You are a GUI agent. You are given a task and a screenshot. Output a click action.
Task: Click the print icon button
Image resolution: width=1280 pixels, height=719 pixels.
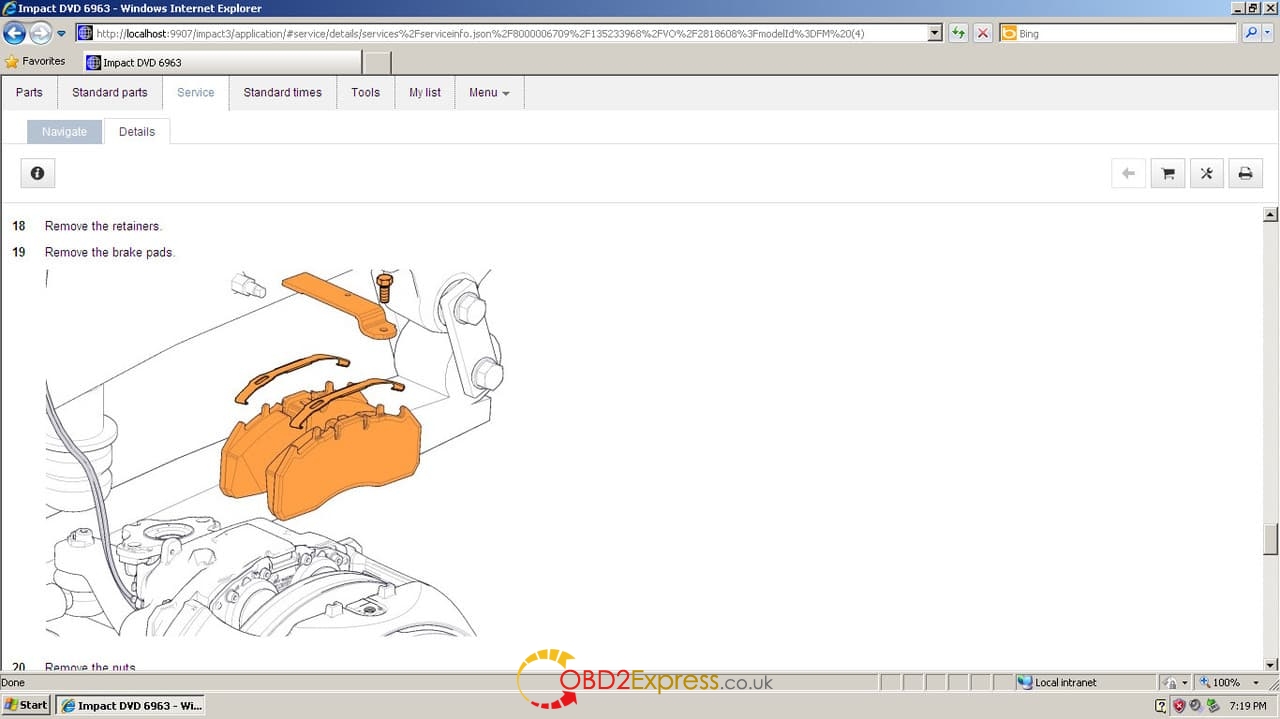point(1245,173)
